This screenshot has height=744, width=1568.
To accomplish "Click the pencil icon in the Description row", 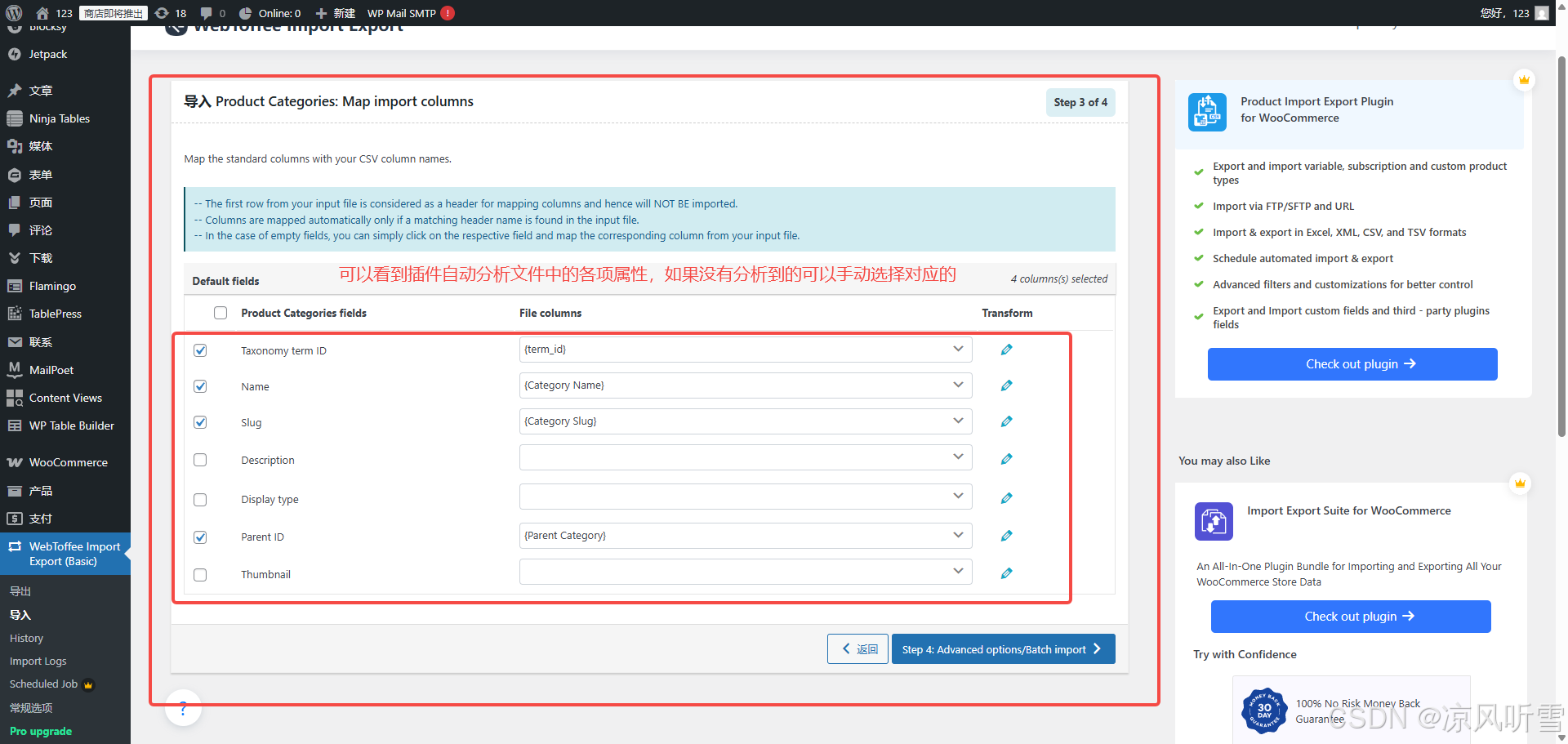I will pos(1006,459).
